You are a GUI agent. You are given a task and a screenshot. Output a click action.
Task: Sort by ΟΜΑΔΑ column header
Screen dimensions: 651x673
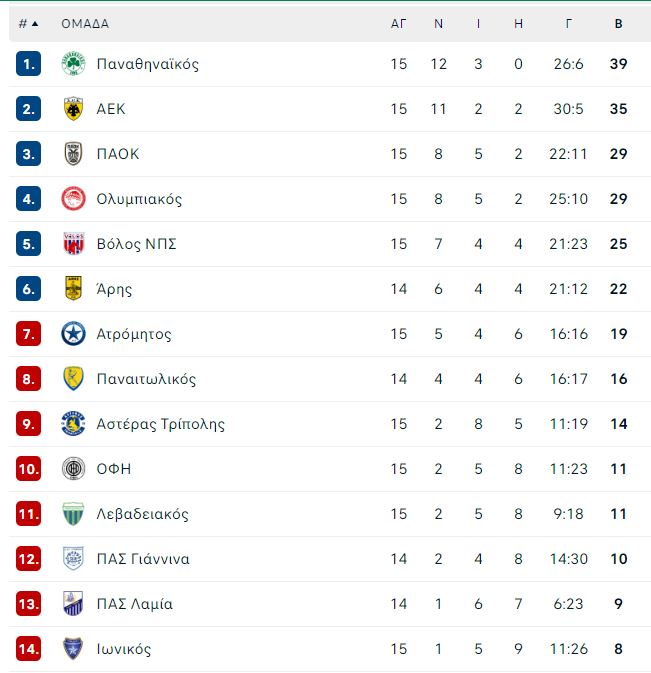85,24
